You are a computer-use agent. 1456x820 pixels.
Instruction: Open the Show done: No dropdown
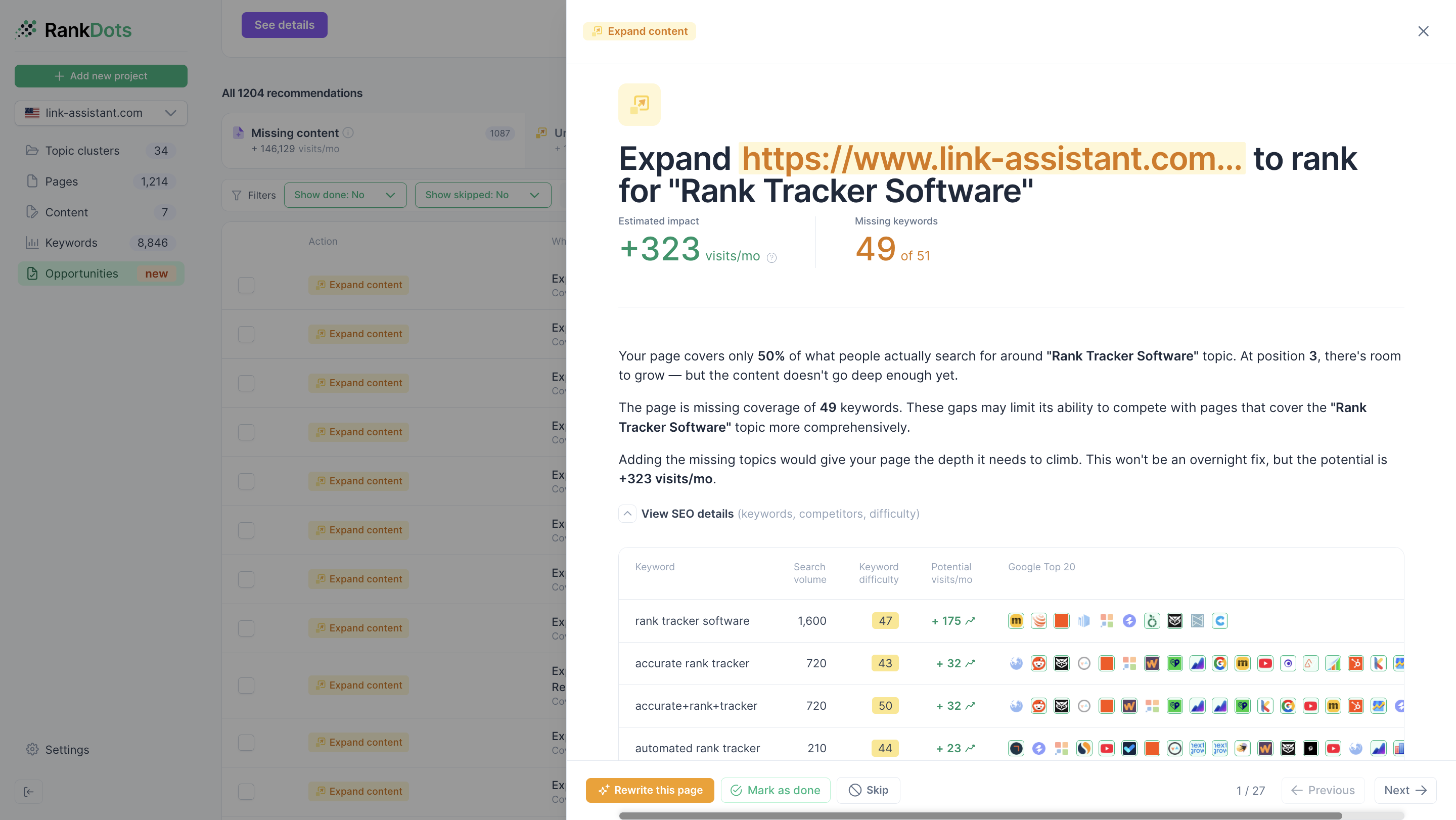click(345, 195)
